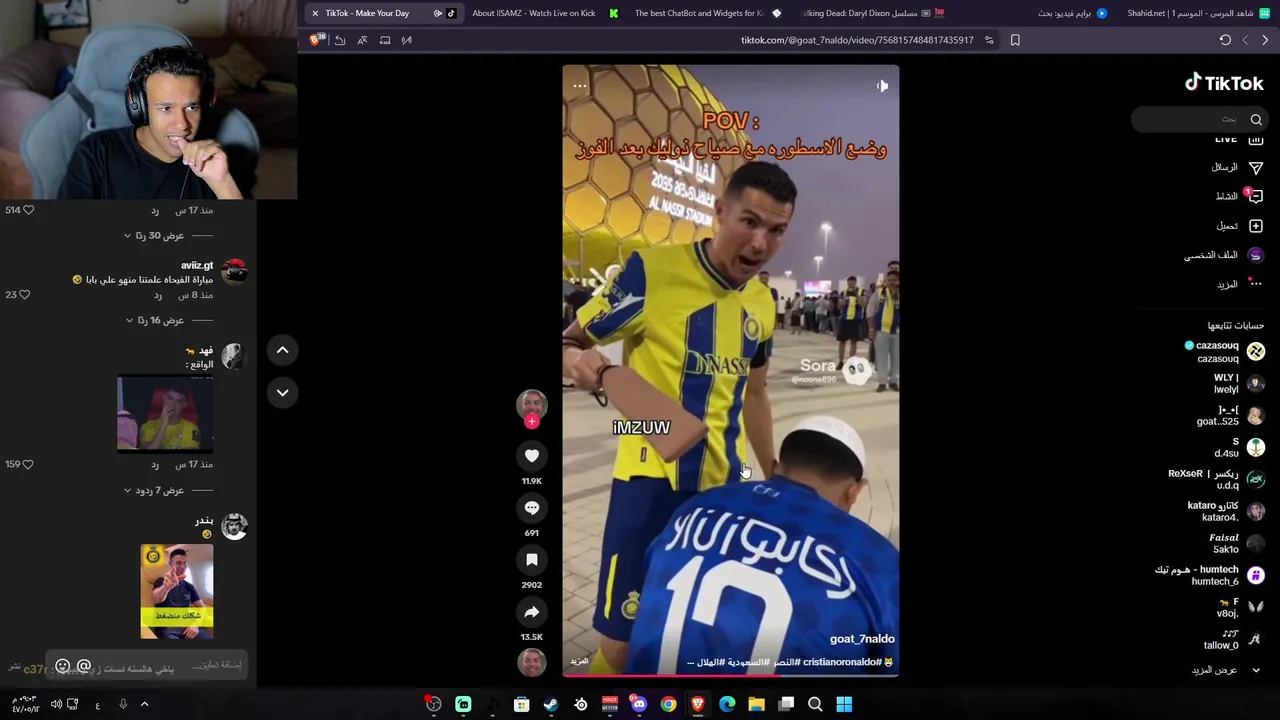Open المزيد more menu in sidebar
This screenshot has height=720, width=1280.
[1239, 284]
